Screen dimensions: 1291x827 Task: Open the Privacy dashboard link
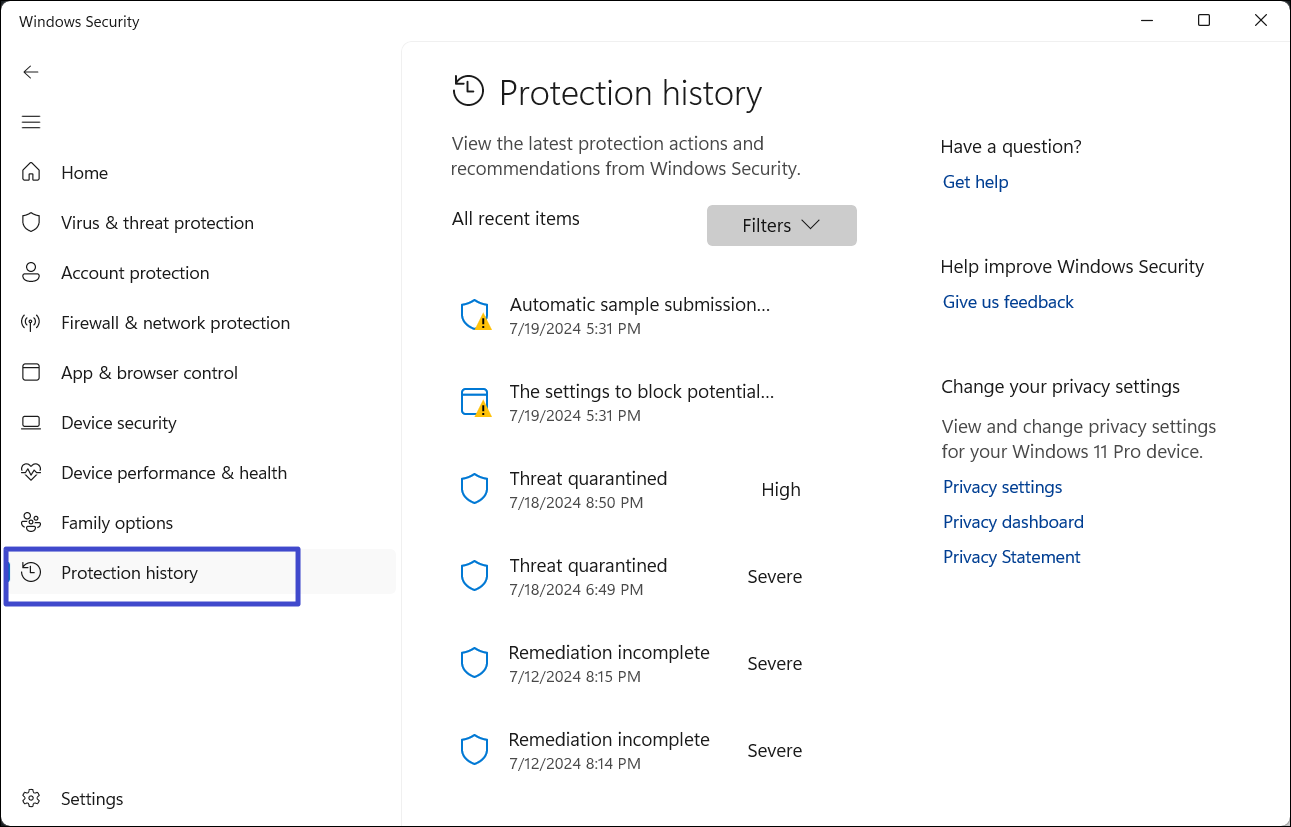point(1013,522)
